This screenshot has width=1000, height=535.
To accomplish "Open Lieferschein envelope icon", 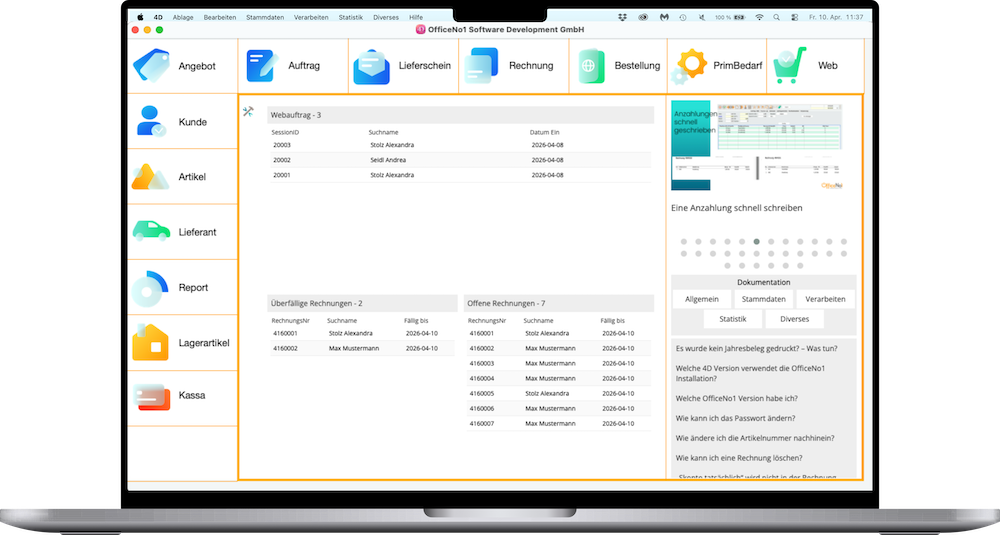I will (371, 66).
